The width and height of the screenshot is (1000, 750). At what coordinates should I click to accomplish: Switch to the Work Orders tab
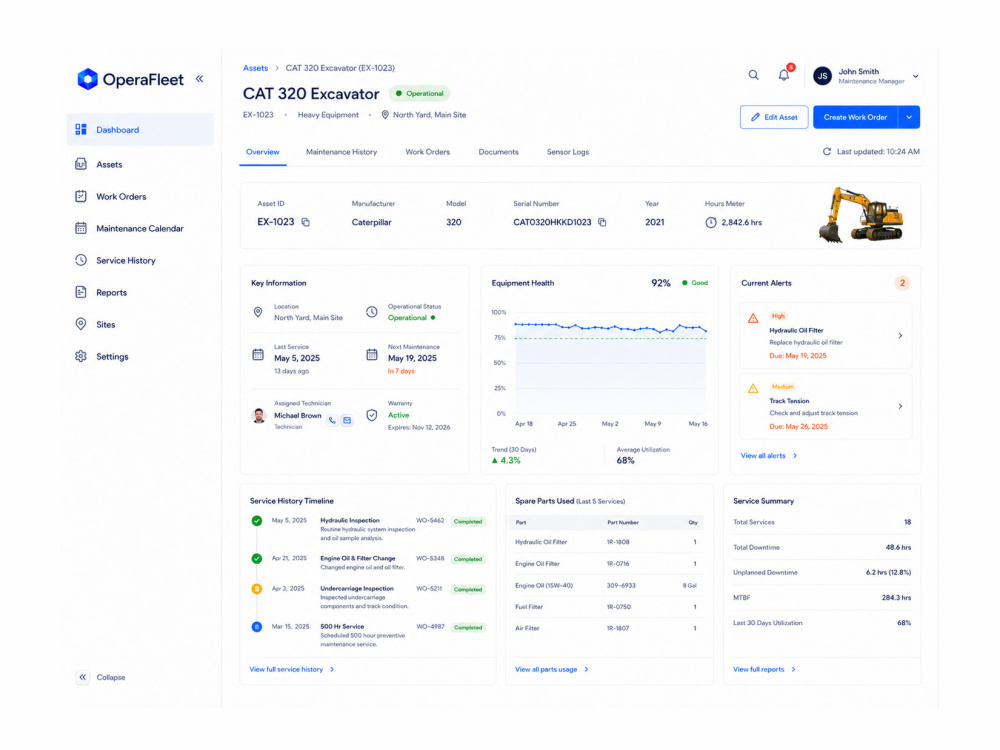click(427, 152)
